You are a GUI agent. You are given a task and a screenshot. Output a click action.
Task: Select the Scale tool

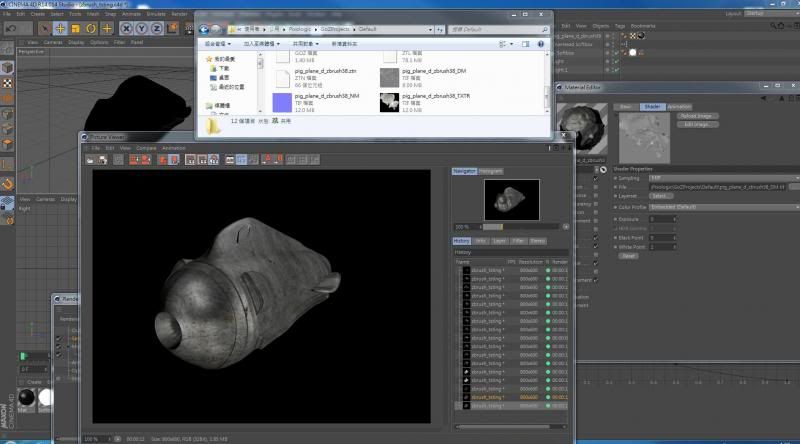76,29
